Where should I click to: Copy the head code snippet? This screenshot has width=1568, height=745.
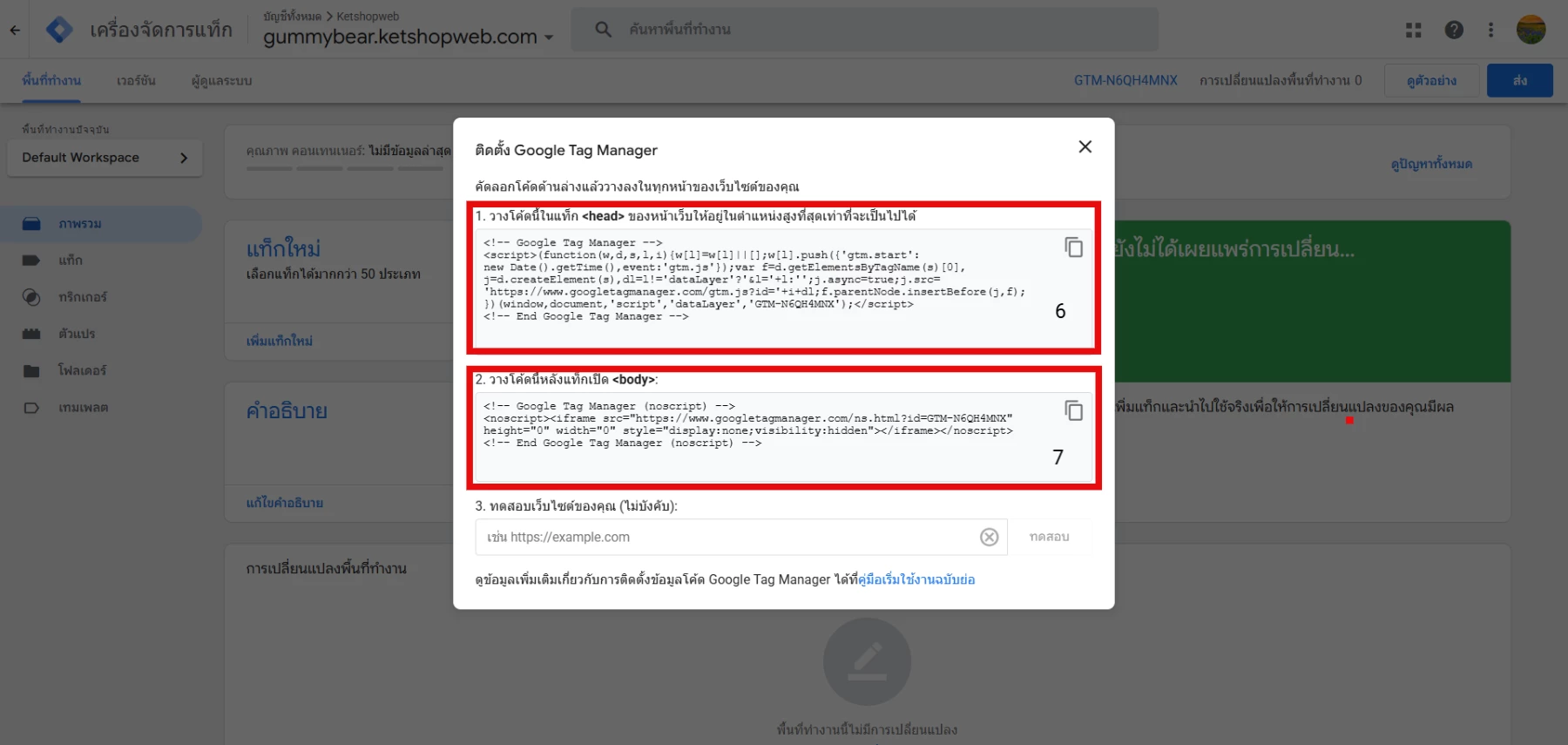click(x=1073, y=247)
